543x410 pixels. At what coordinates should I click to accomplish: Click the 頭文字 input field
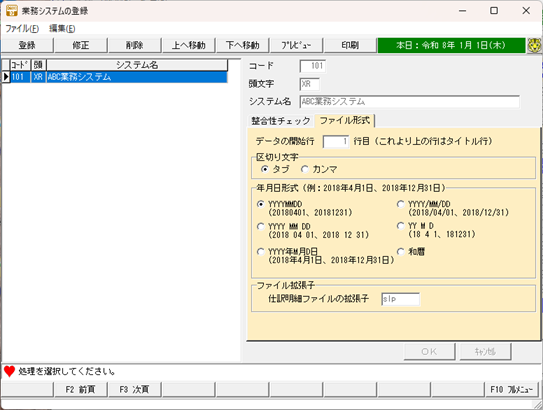coord(310,84)
